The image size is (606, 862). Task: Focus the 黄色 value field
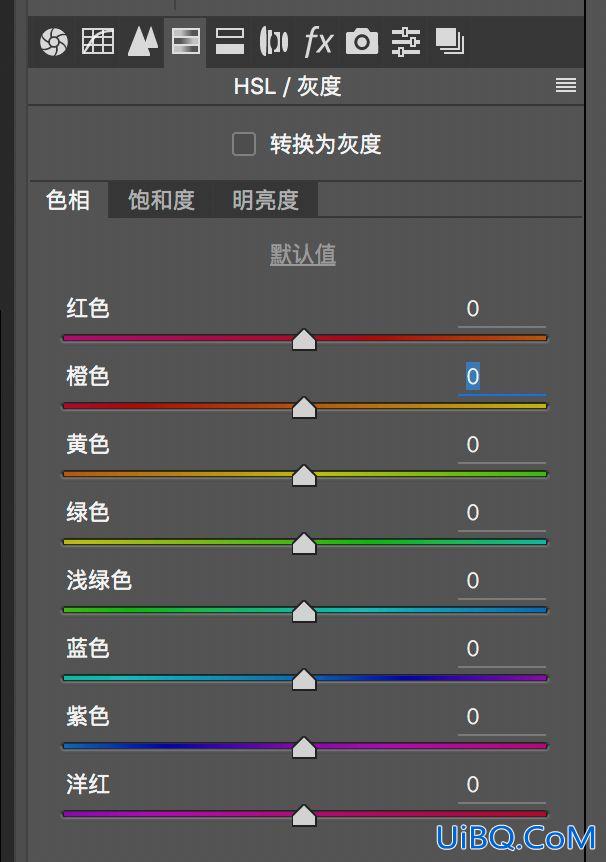coord(502,445)
